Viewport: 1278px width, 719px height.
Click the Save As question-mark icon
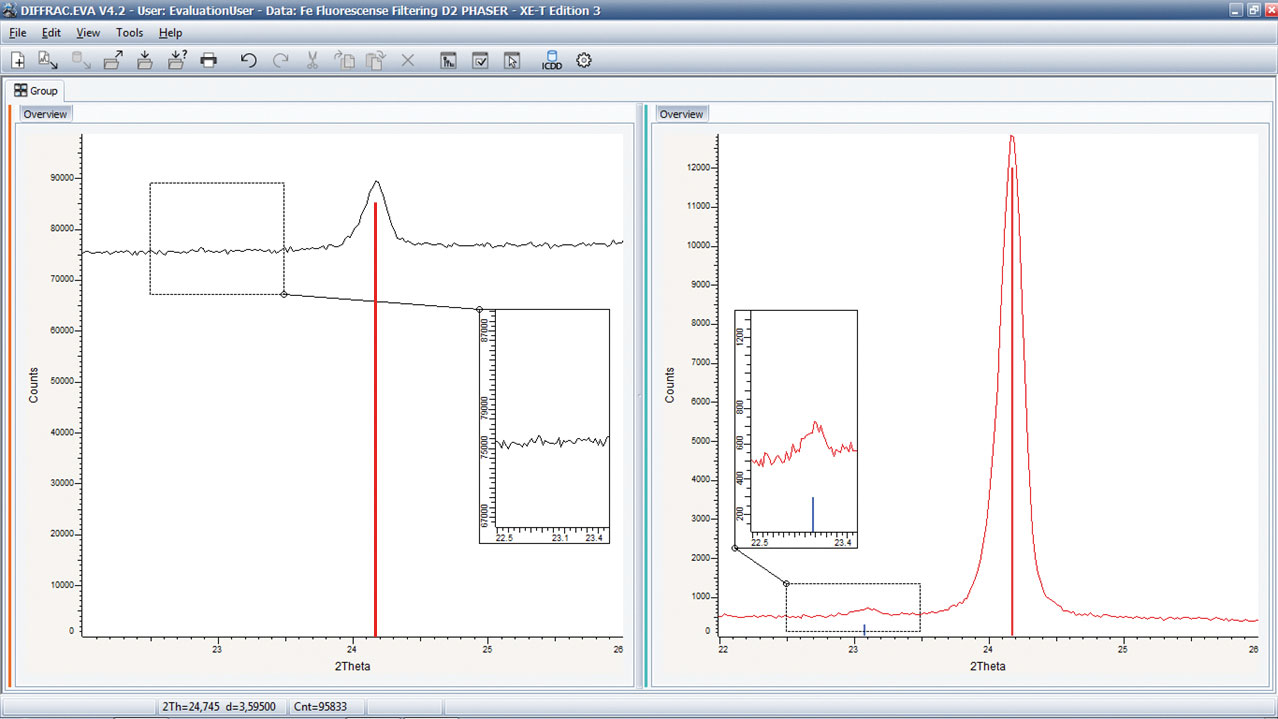177,61
